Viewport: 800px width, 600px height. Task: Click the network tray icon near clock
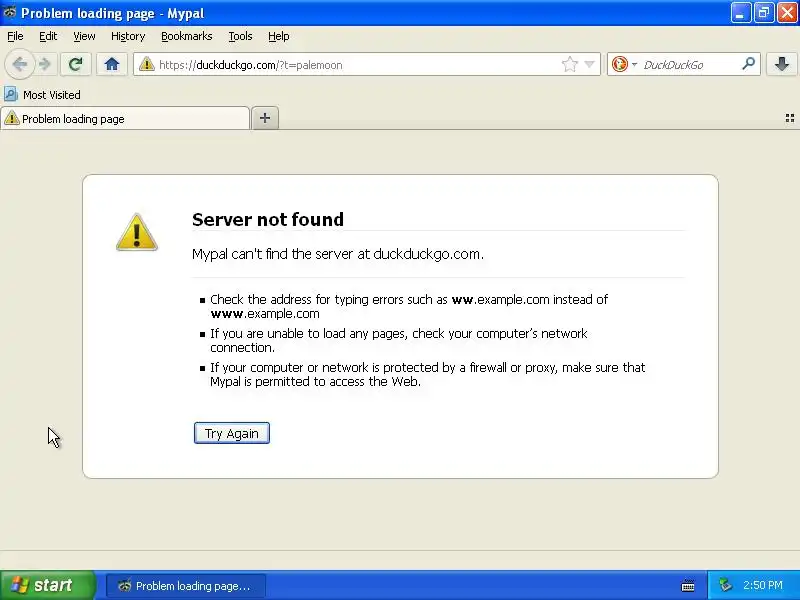[x=725, y=585]
